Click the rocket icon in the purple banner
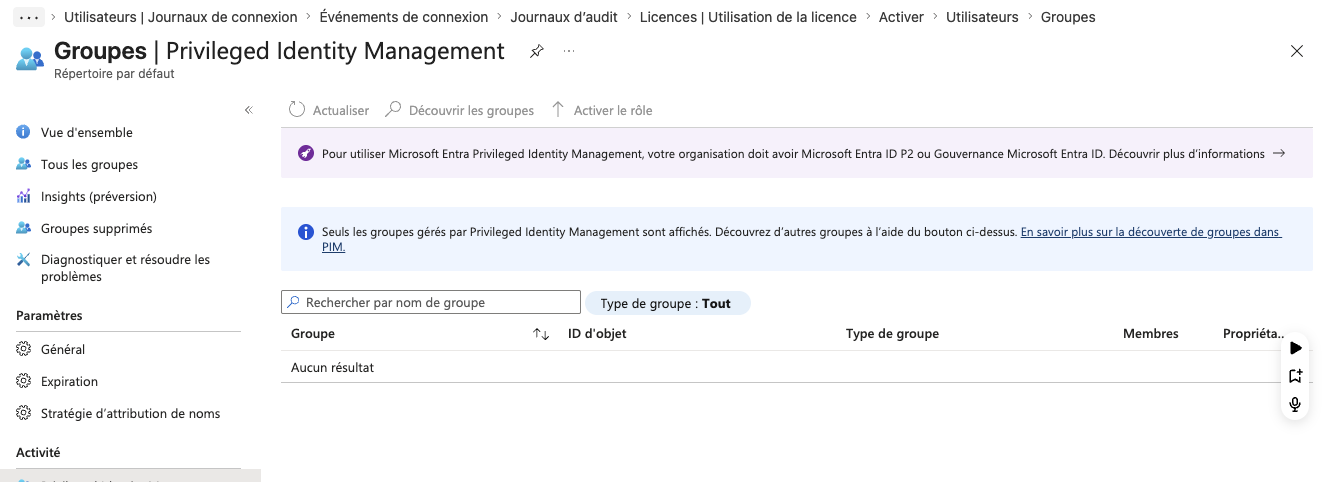Image resolution: width=1322 pixels, height=482 pixels. [x=306, y=154]
